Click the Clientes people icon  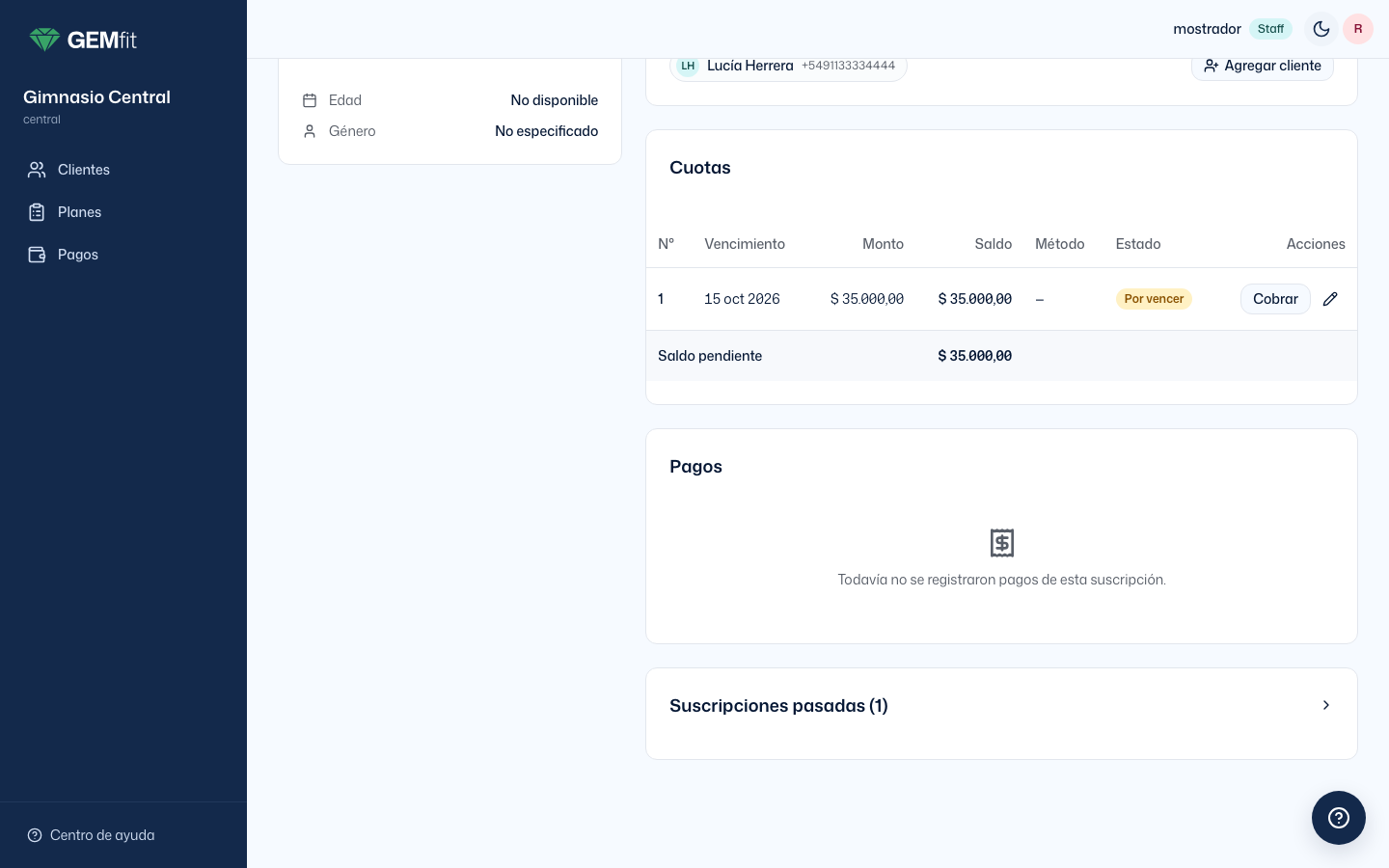coord(37,170)
